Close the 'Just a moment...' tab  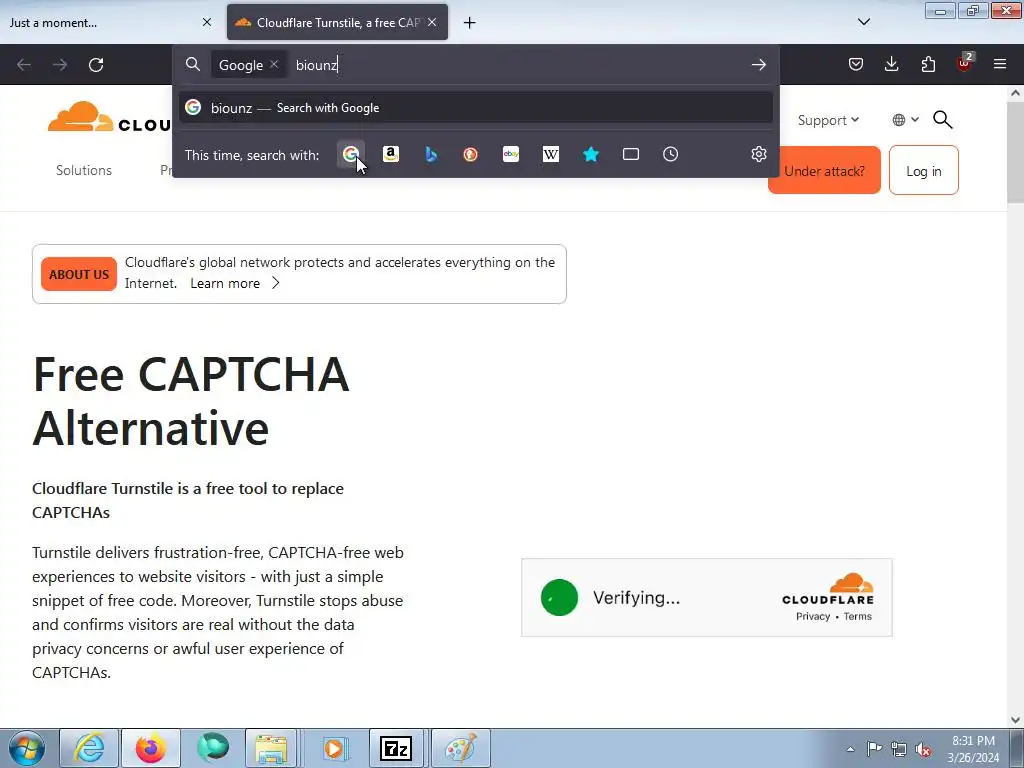coord(207,22)
